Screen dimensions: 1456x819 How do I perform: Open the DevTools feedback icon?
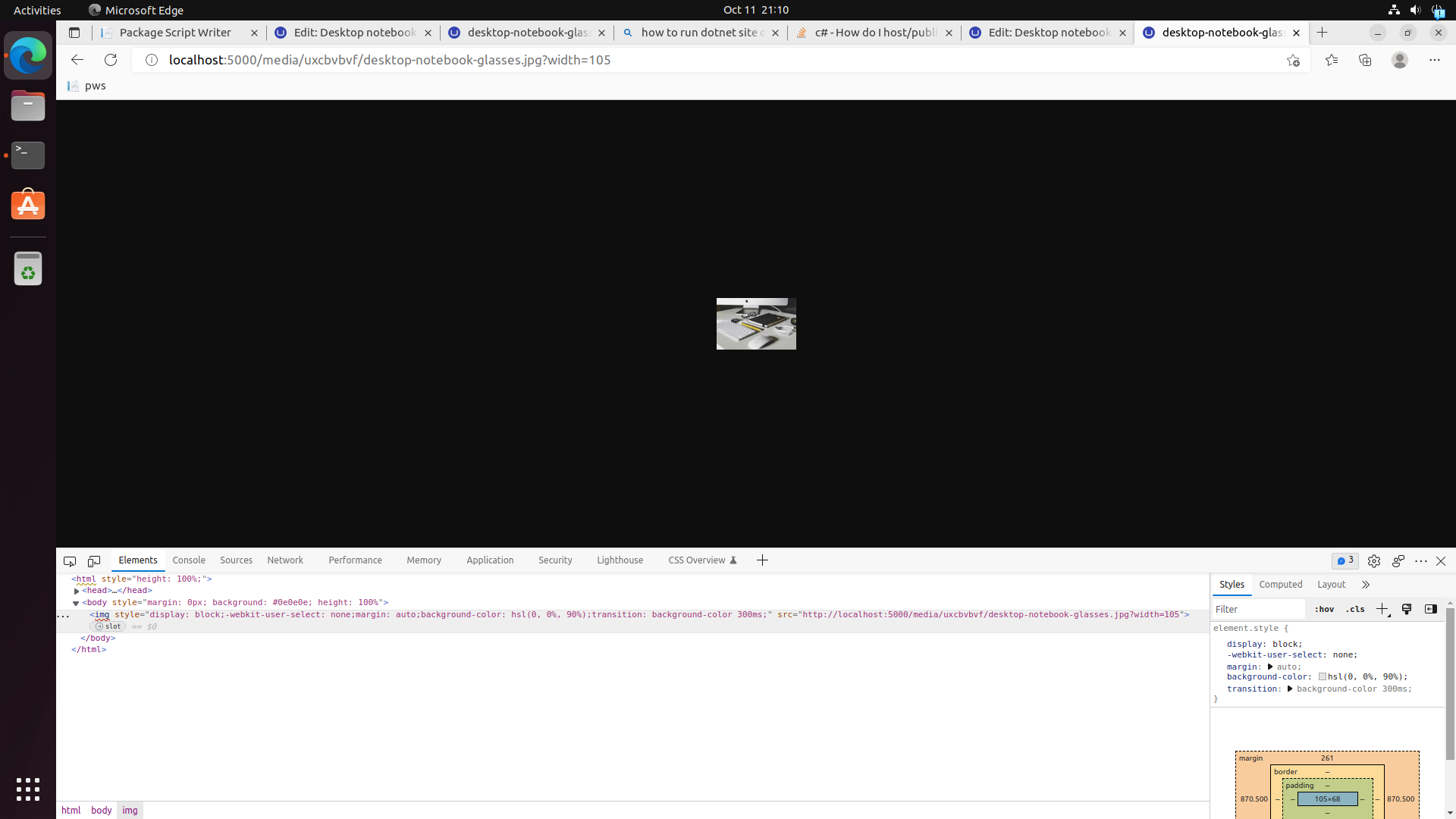(1398, 561)
